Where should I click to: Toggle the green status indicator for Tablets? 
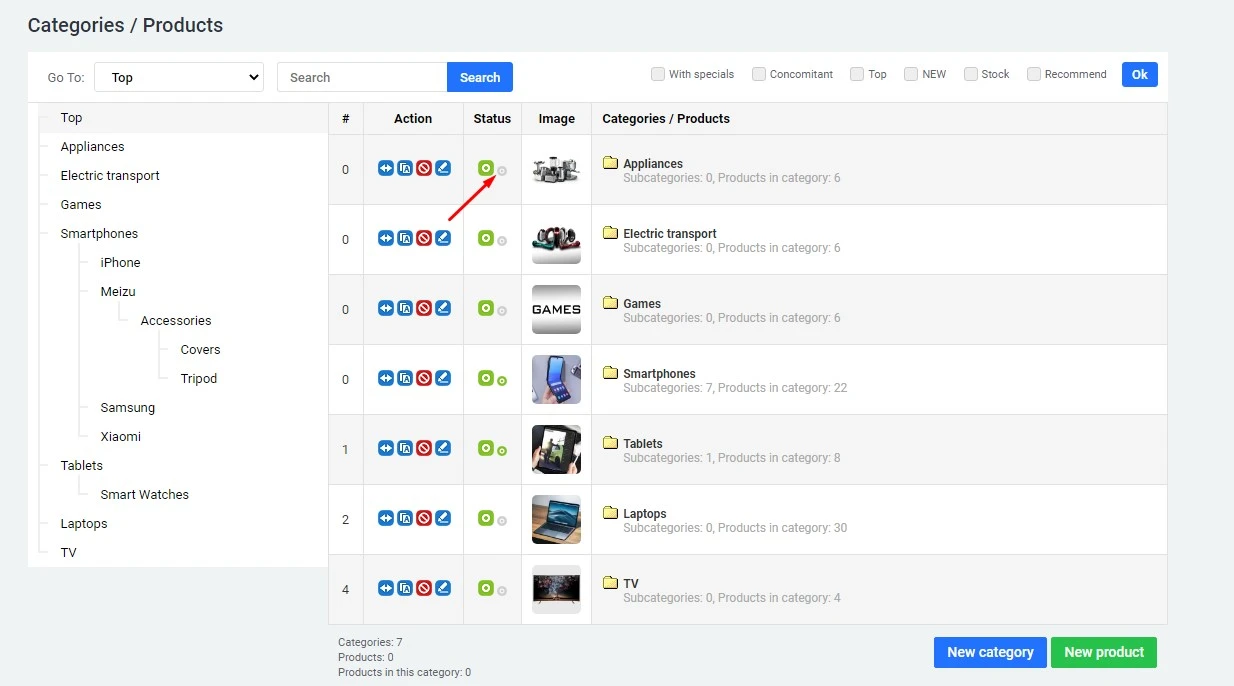click(486, 448)
